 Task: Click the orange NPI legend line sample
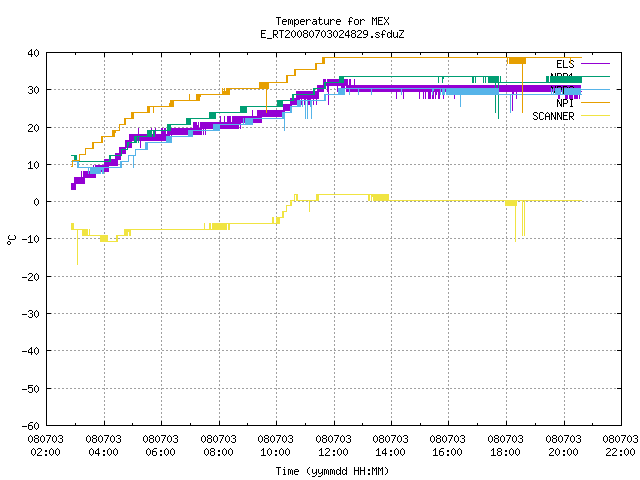(595, 102)
